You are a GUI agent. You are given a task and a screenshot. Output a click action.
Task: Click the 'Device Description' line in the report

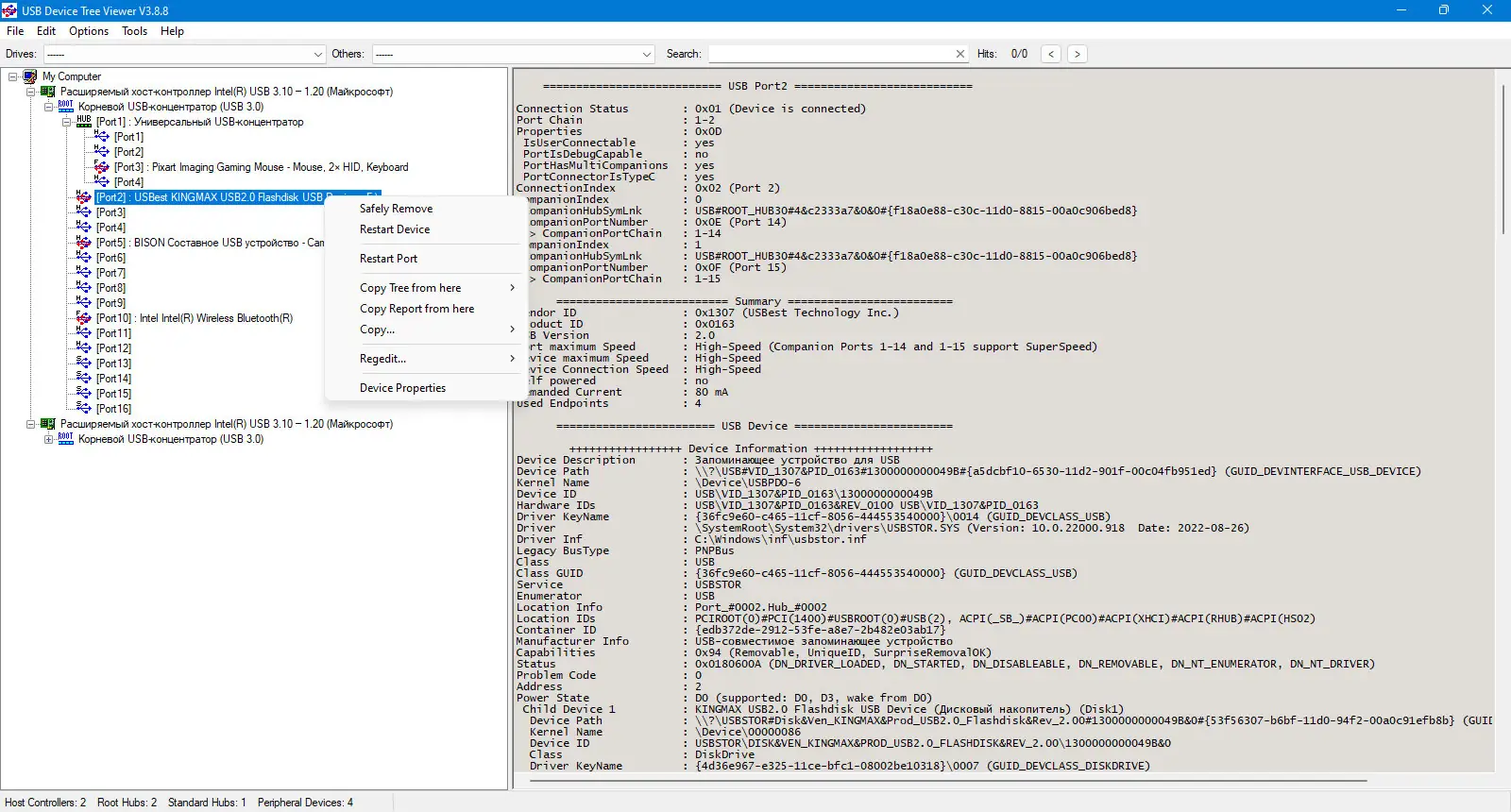[x=708, y=460]
